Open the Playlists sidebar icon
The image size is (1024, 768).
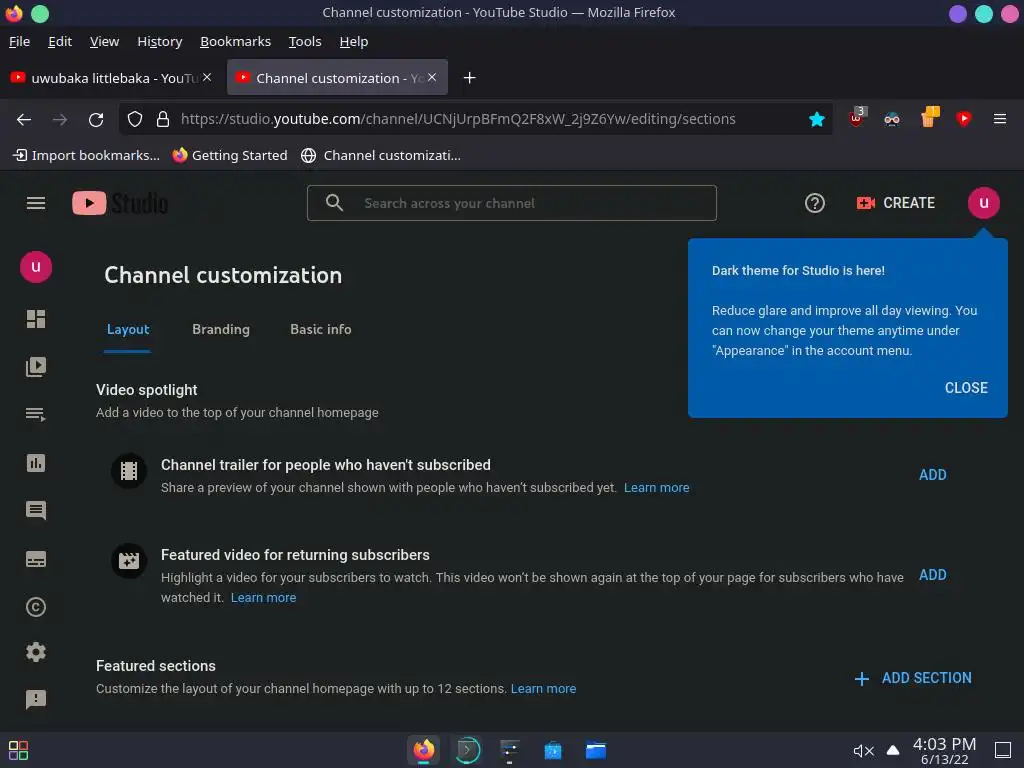tap(36, 415)
